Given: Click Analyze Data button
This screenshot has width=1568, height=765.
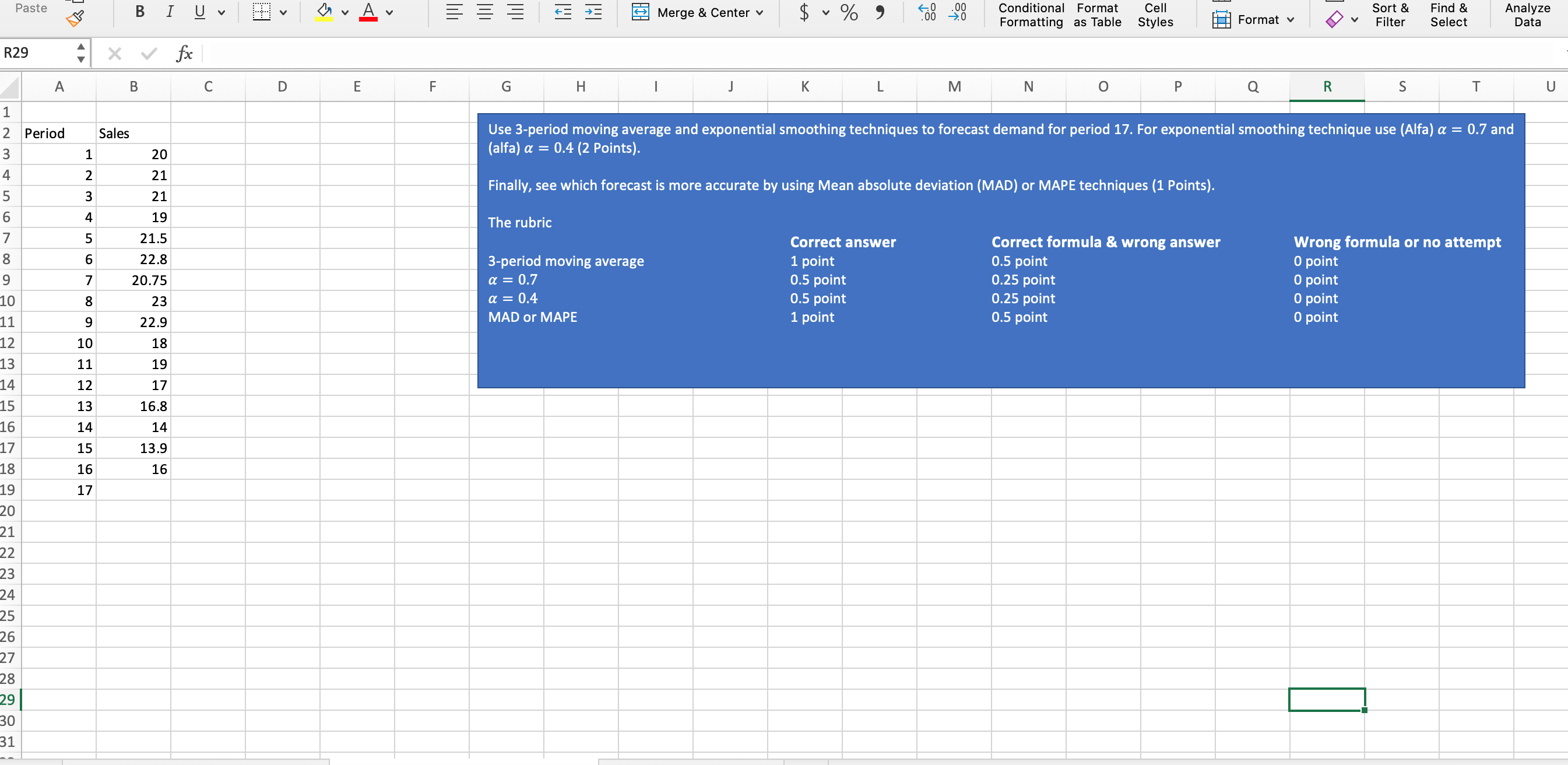Looking at the screenshot, I should 1527,15.
